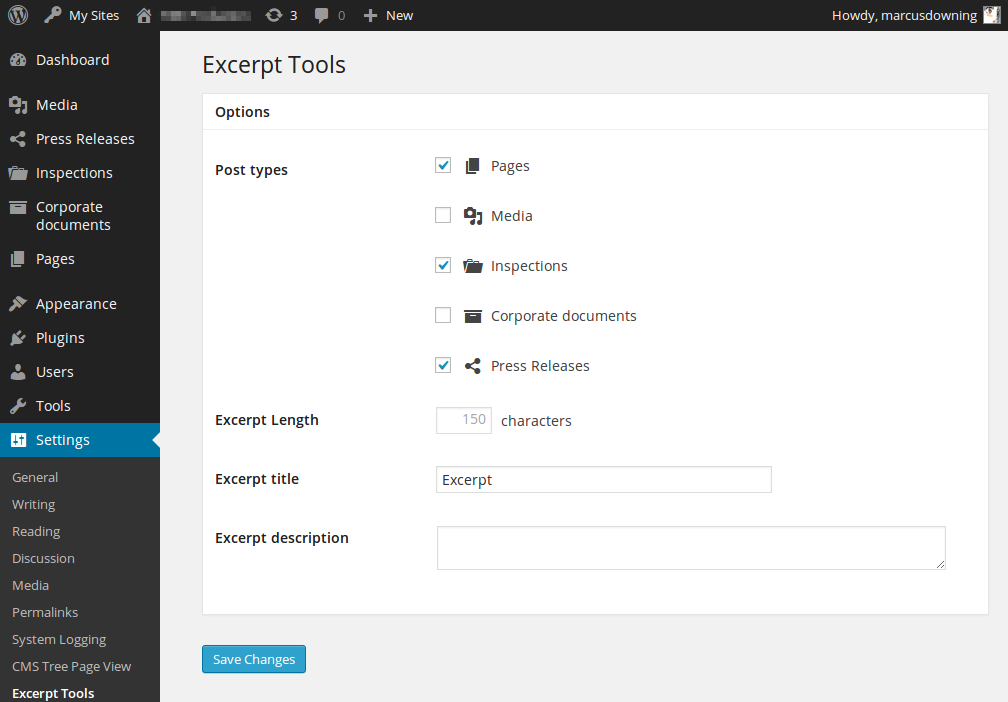Open Media settings submenu link

point(30,585)
